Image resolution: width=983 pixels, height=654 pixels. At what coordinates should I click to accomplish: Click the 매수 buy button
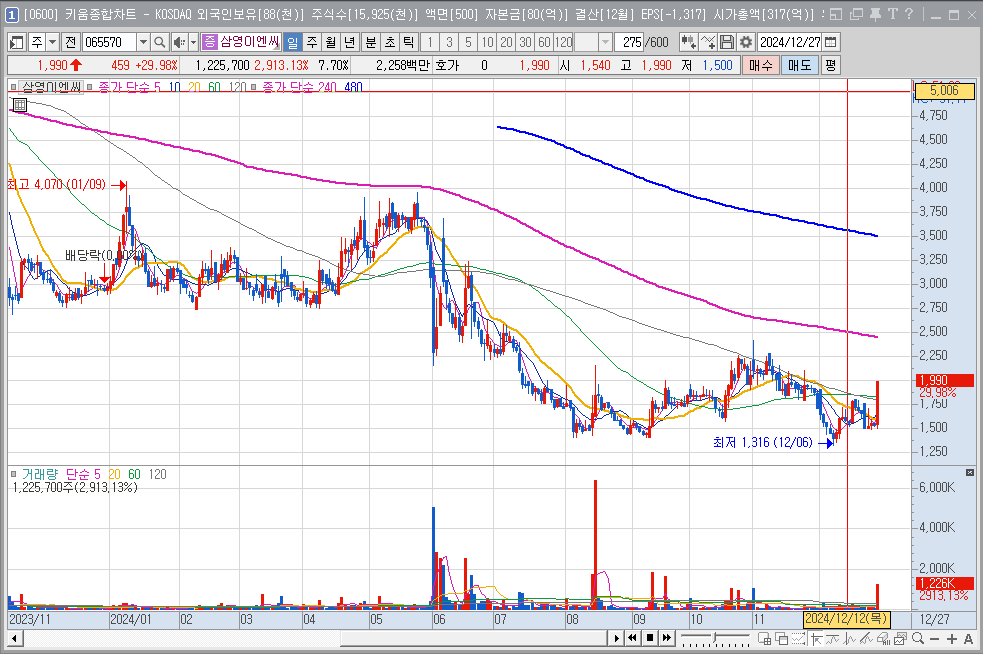coord(760,65)
